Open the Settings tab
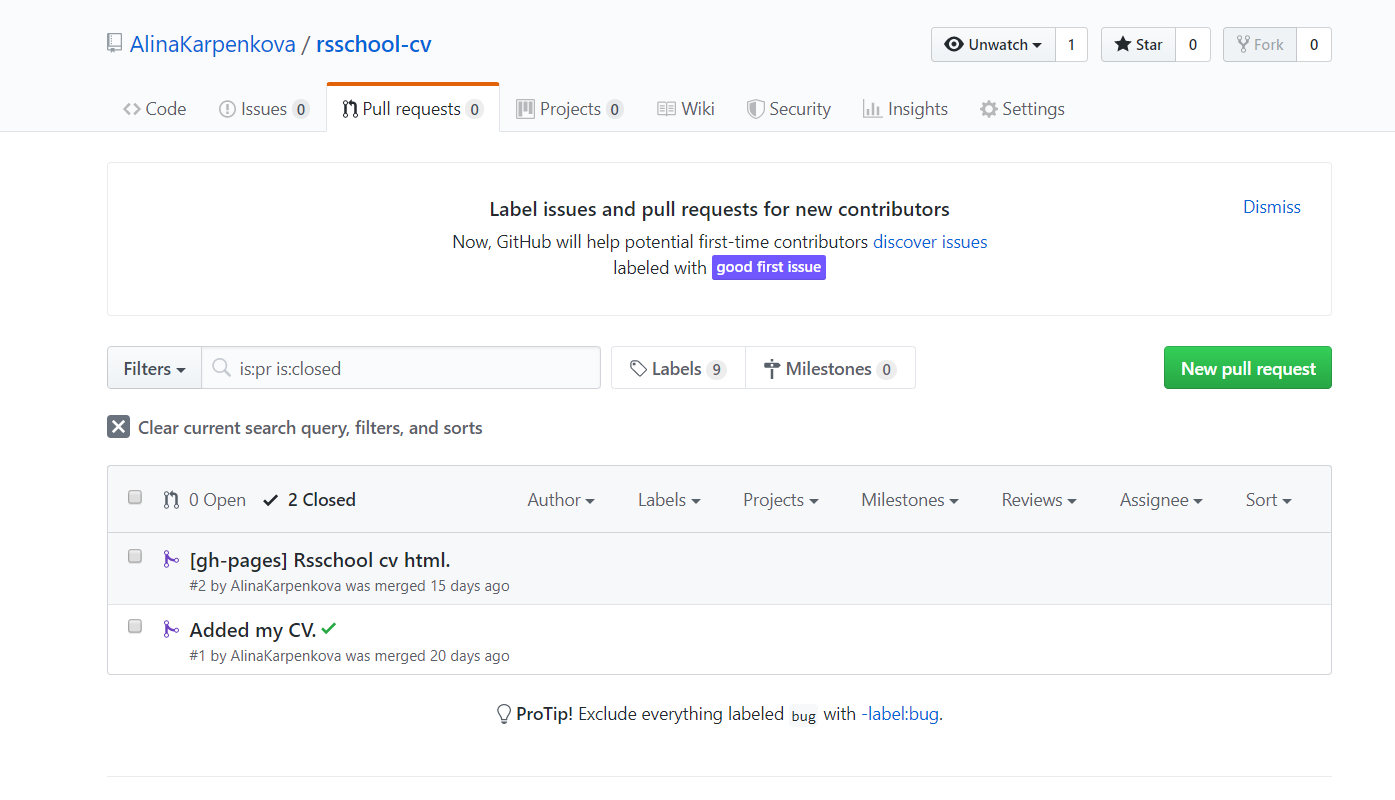Image resolution: width=1395 pixels, height=800 pixels. [x=1022, y=108]
